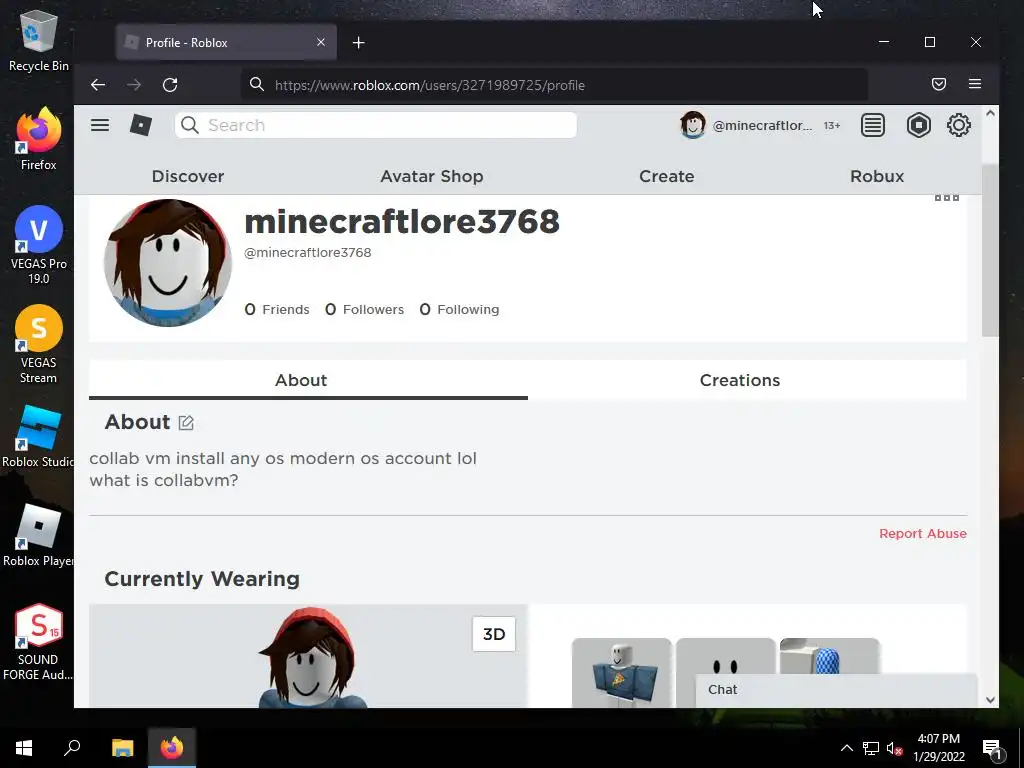The image size is (1024, 768).
Task: Open muted volume tray icon
Action: click(894, 748)
